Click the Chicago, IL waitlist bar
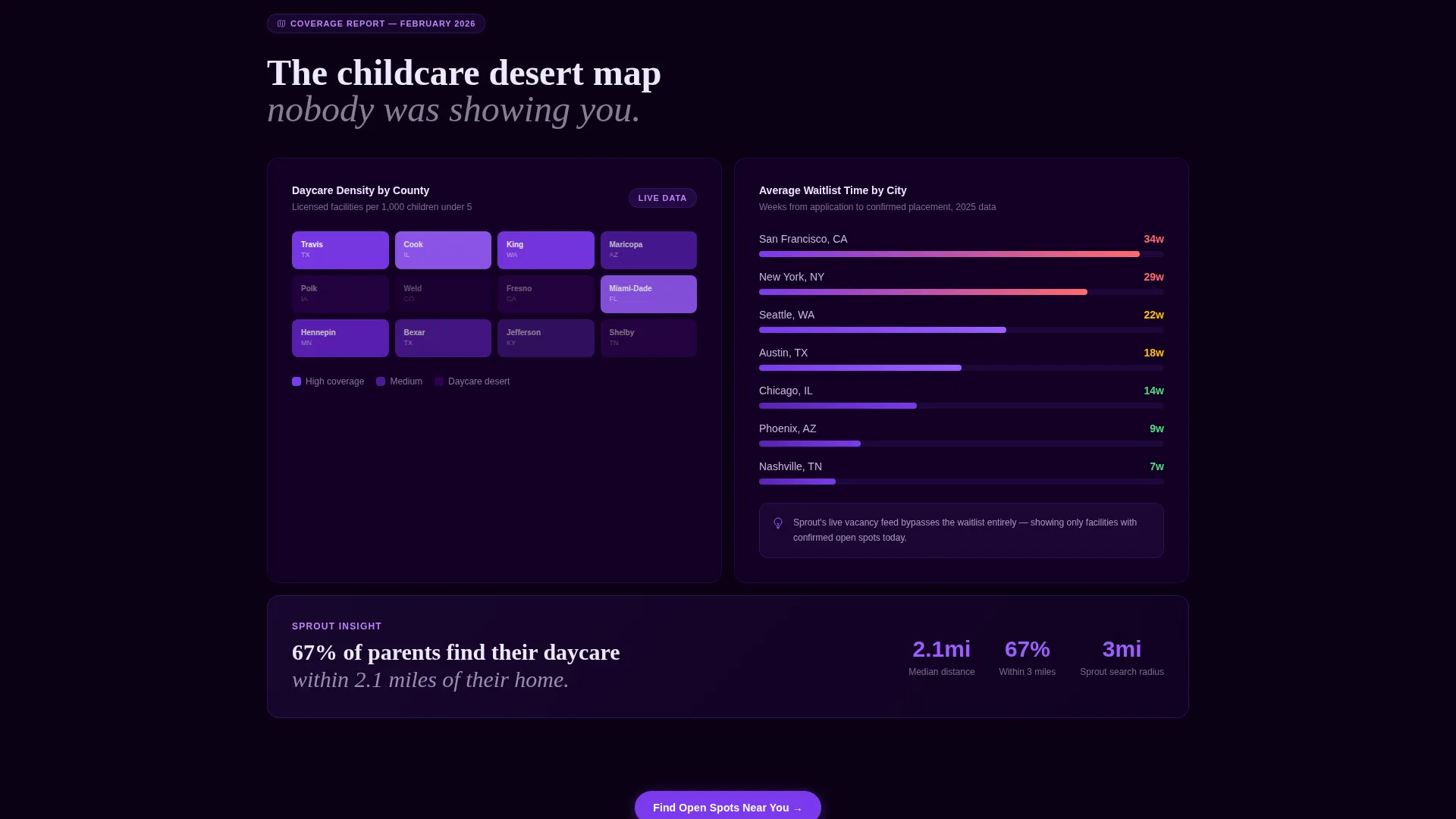The image size is (1456, 819). (962, 406)
